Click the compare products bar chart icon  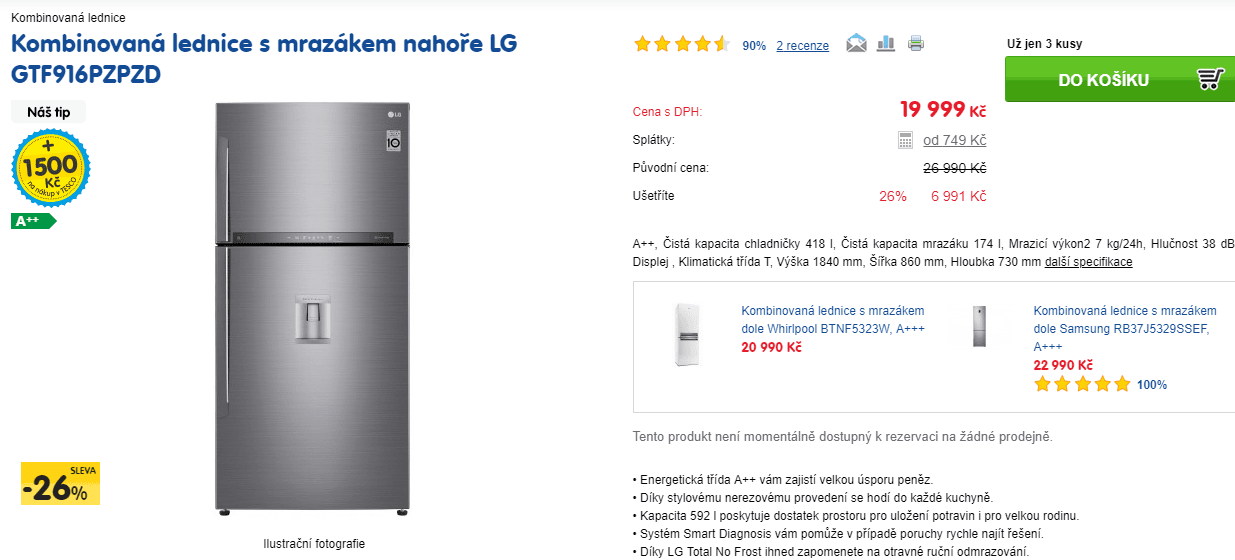click(886, 43)
